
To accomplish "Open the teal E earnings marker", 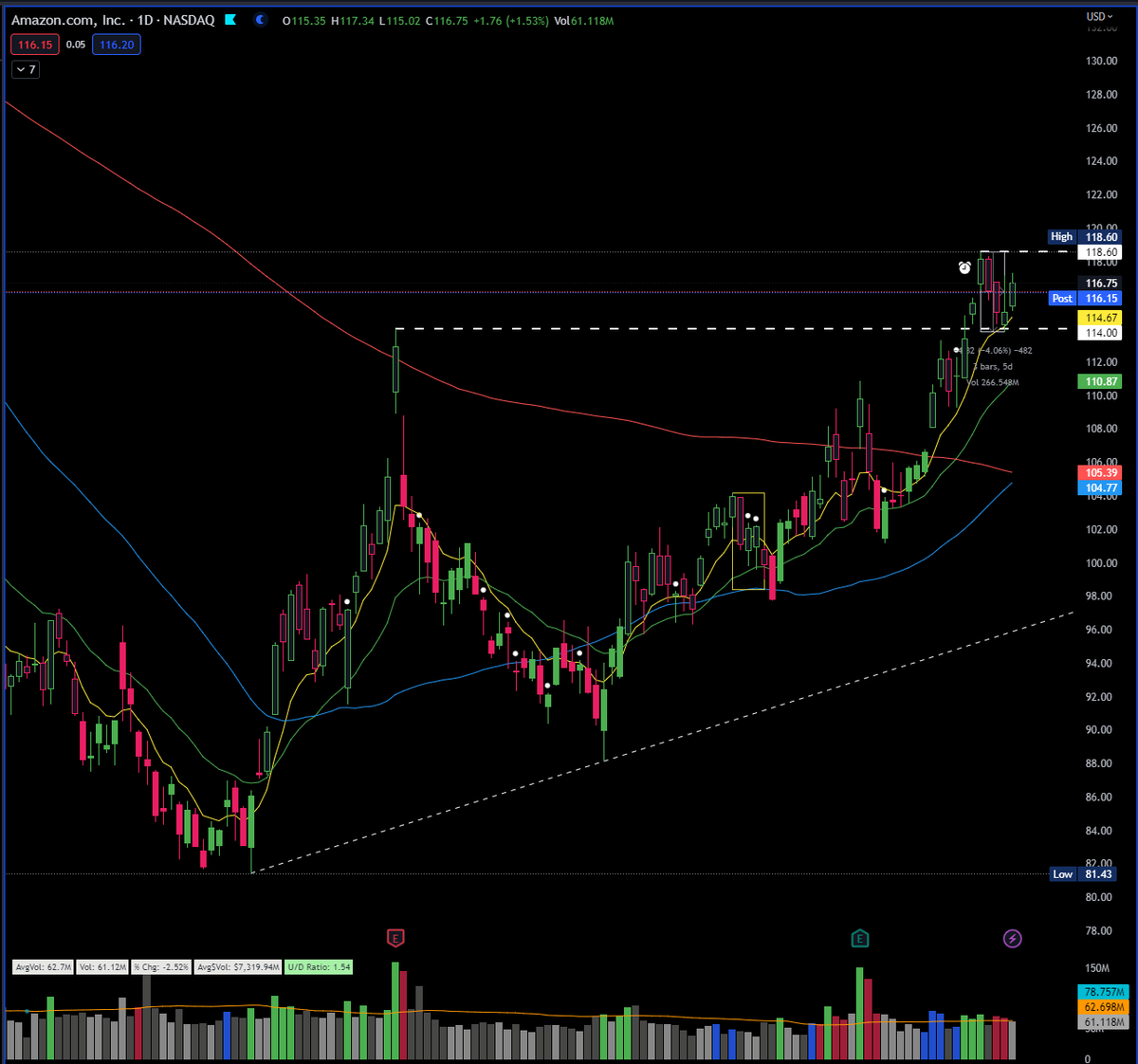I will 859,938.
